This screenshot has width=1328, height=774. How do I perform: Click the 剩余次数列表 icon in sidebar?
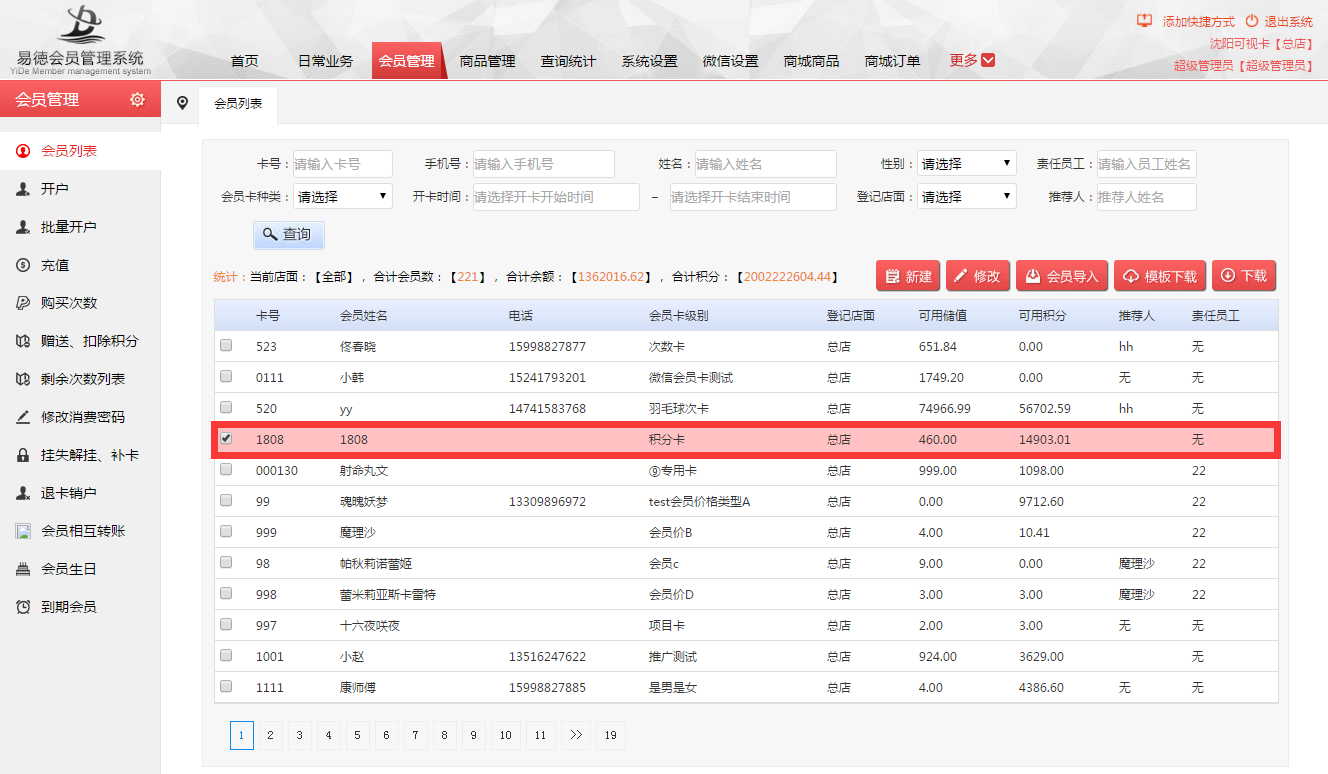pos(23,379)
